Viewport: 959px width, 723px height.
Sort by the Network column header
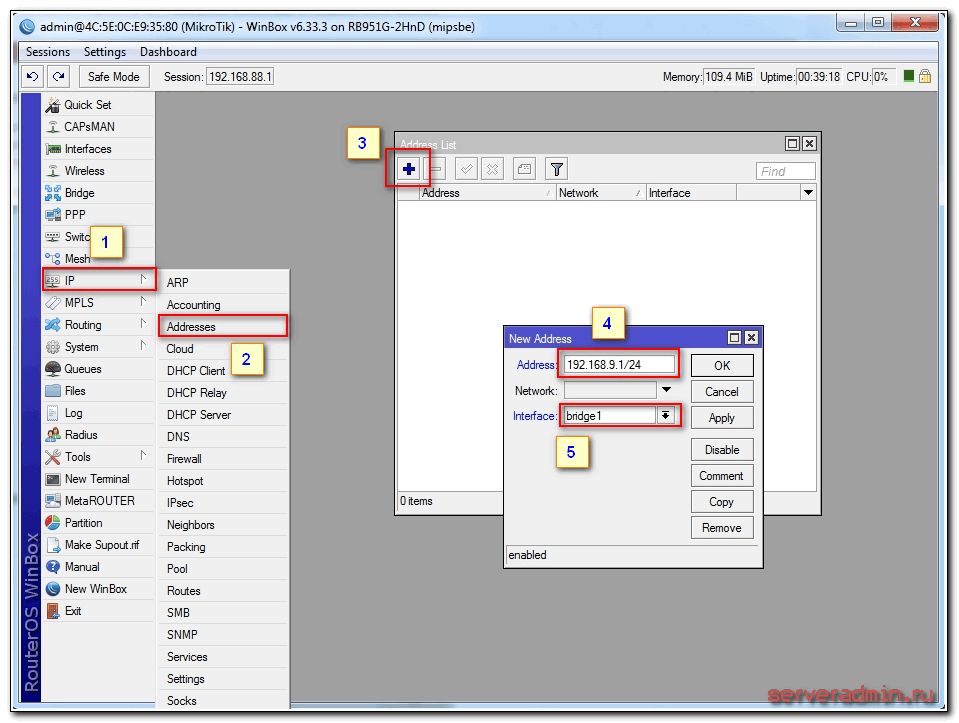click(601, 193)
